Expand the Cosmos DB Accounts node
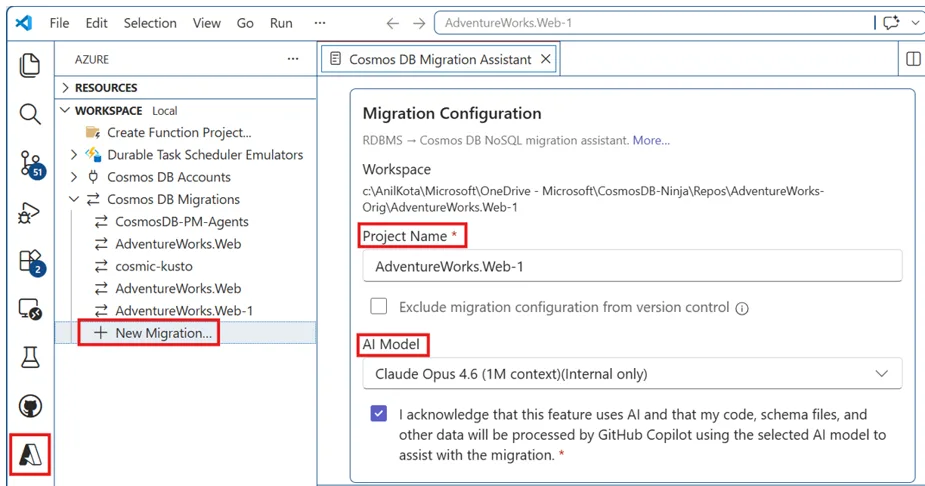The width and height of the screenshot is (925, 486). coord(74,177)
